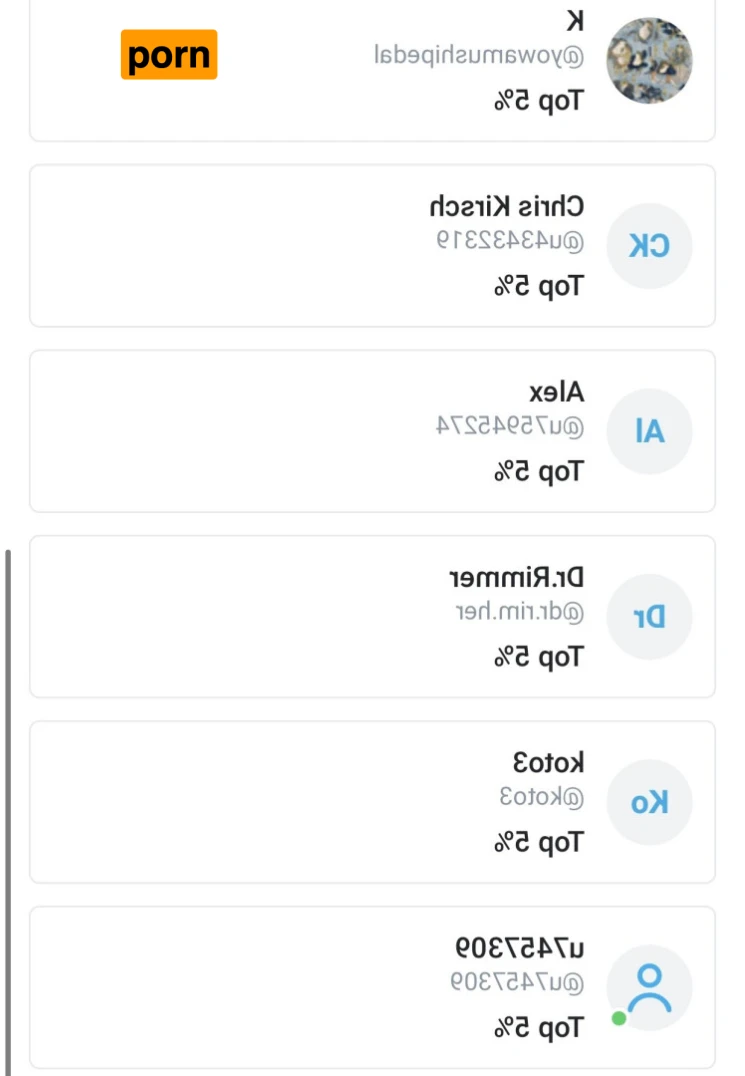
Task: Open the @u7594274 handle
Action: click(509, 426)
